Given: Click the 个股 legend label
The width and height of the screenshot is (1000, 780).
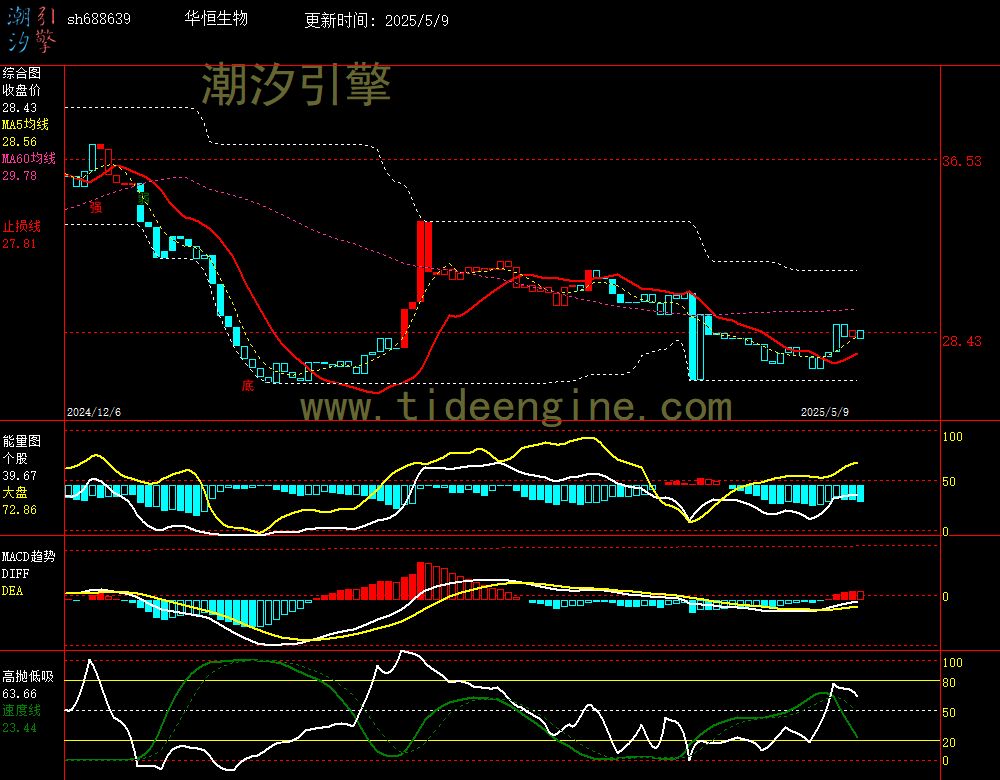Looking at the screenshot, I should click(15, 459).
